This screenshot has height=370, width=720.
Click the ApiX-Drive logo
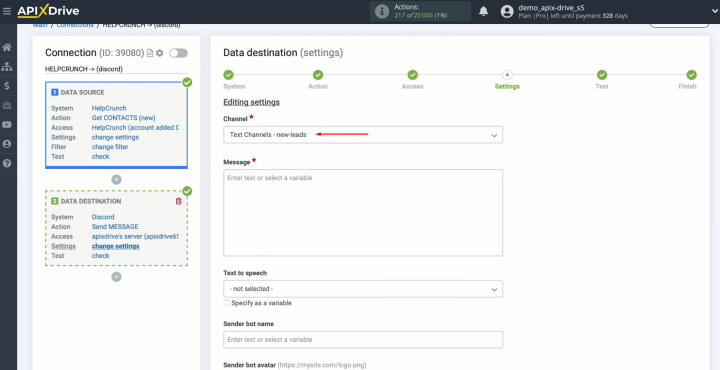pyautogui.click(x=48, y=11)
